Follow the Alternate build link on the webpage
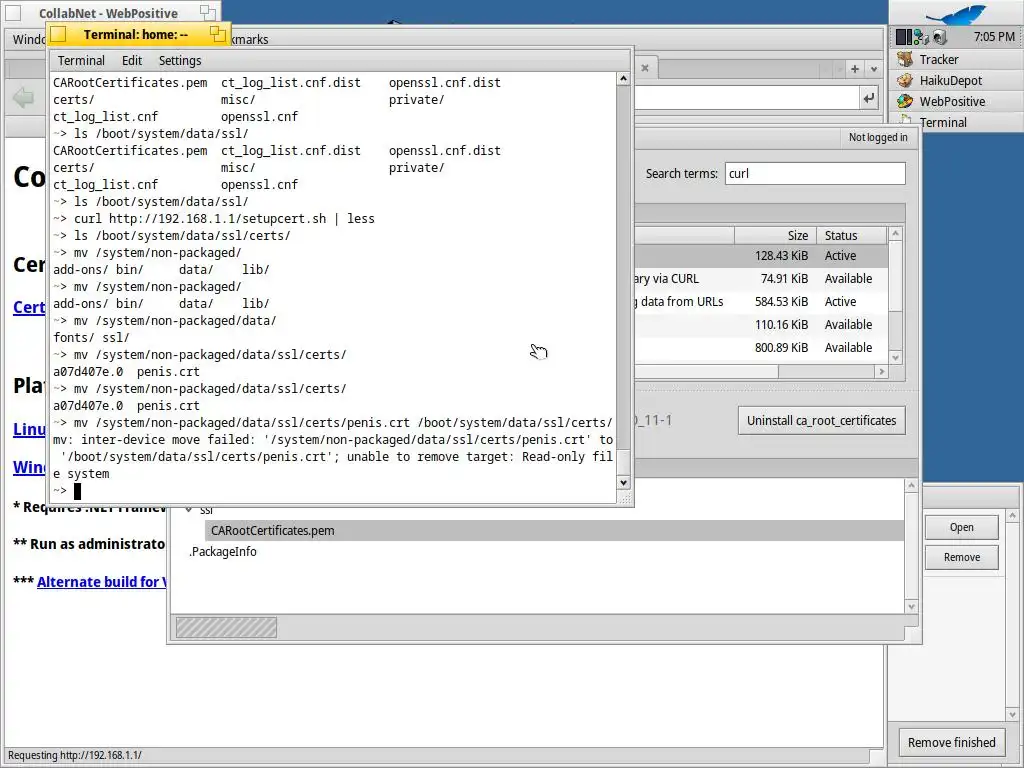1024x768 pixels. [x=101, y=582]
